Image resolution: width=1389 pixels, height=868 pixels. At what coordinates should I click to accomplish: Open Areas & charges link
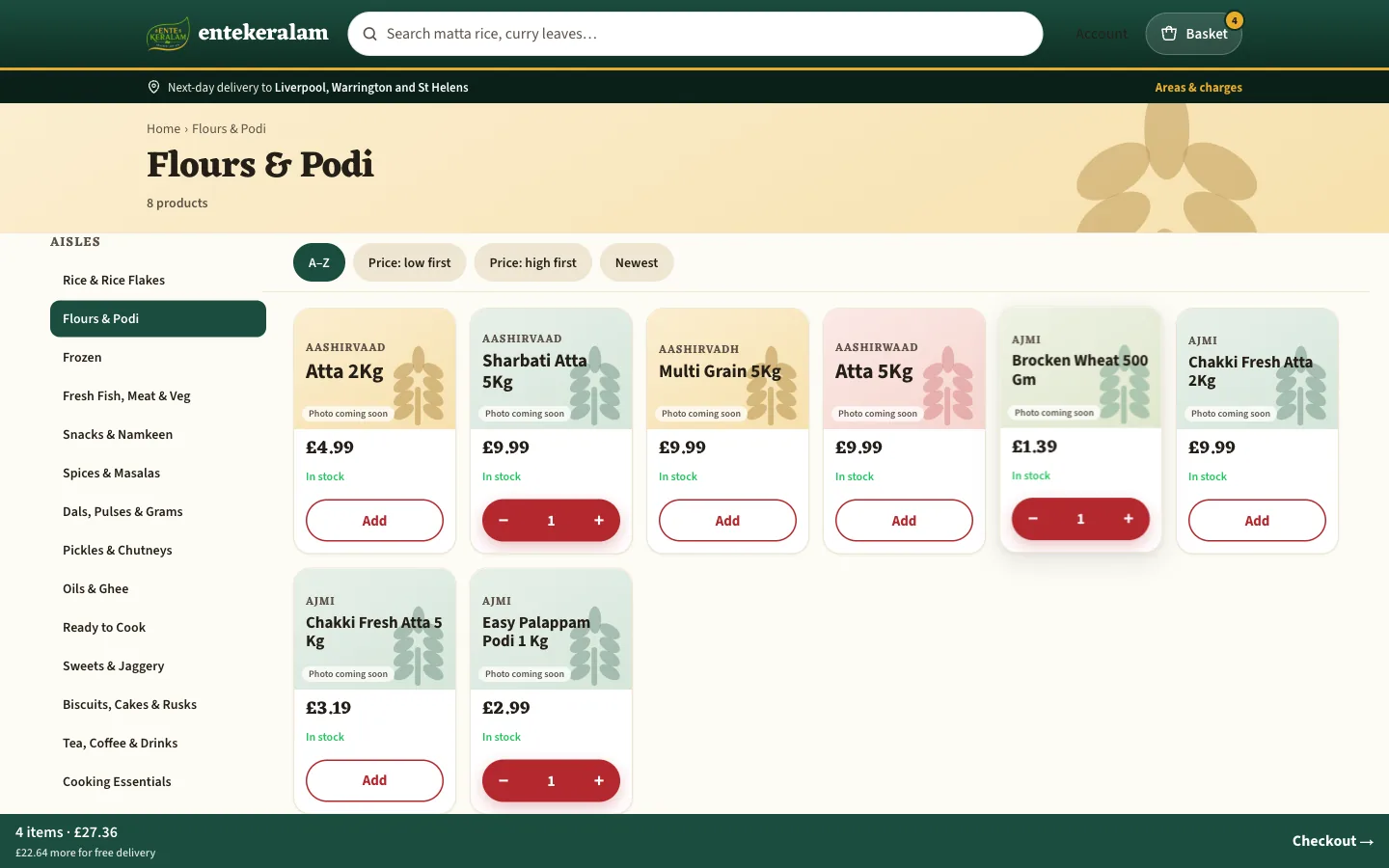(x=1199, y=87)
